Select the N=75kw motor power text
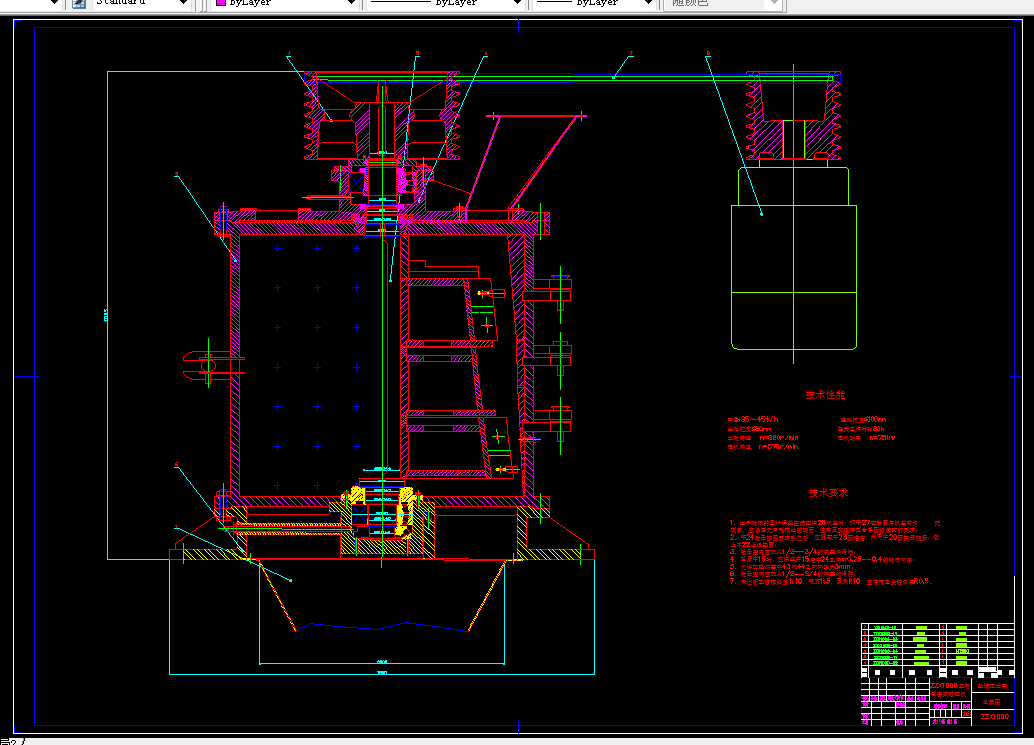1034x745 pixels. point(882,438)
